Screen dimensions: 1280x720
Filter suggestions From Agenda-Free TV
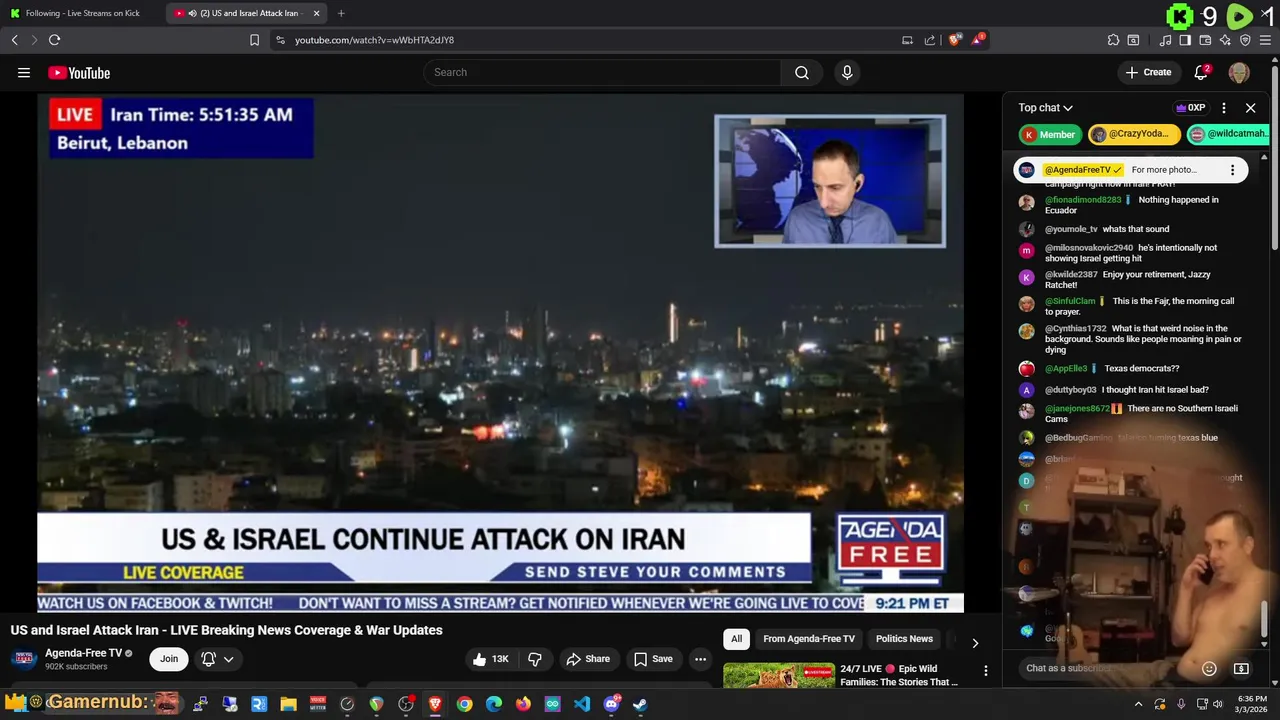point(809,639)
